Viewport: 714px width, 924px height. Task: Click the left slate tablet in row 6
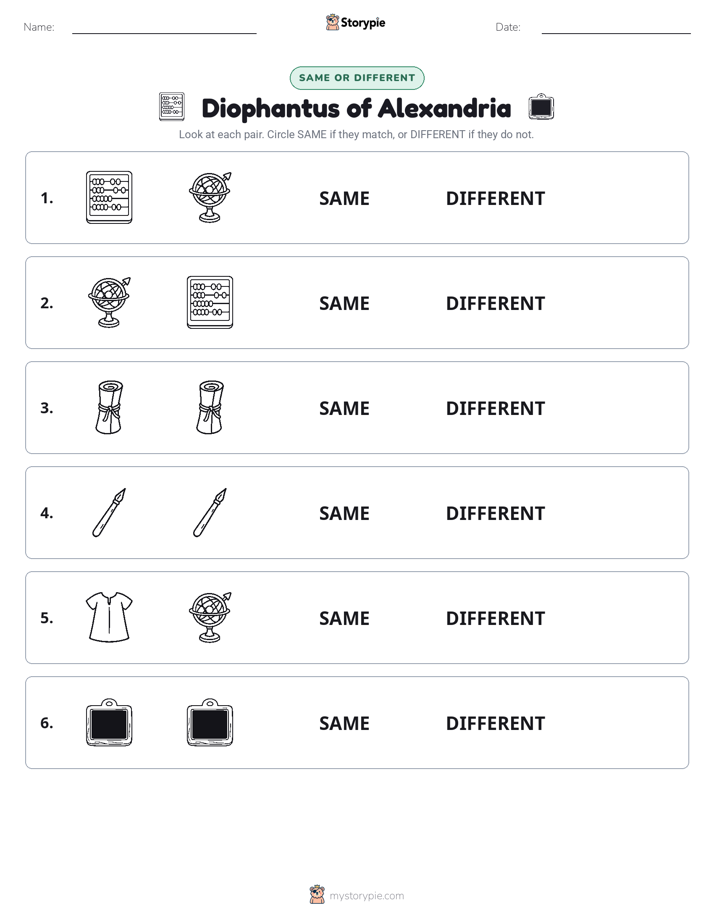point(109,722)
